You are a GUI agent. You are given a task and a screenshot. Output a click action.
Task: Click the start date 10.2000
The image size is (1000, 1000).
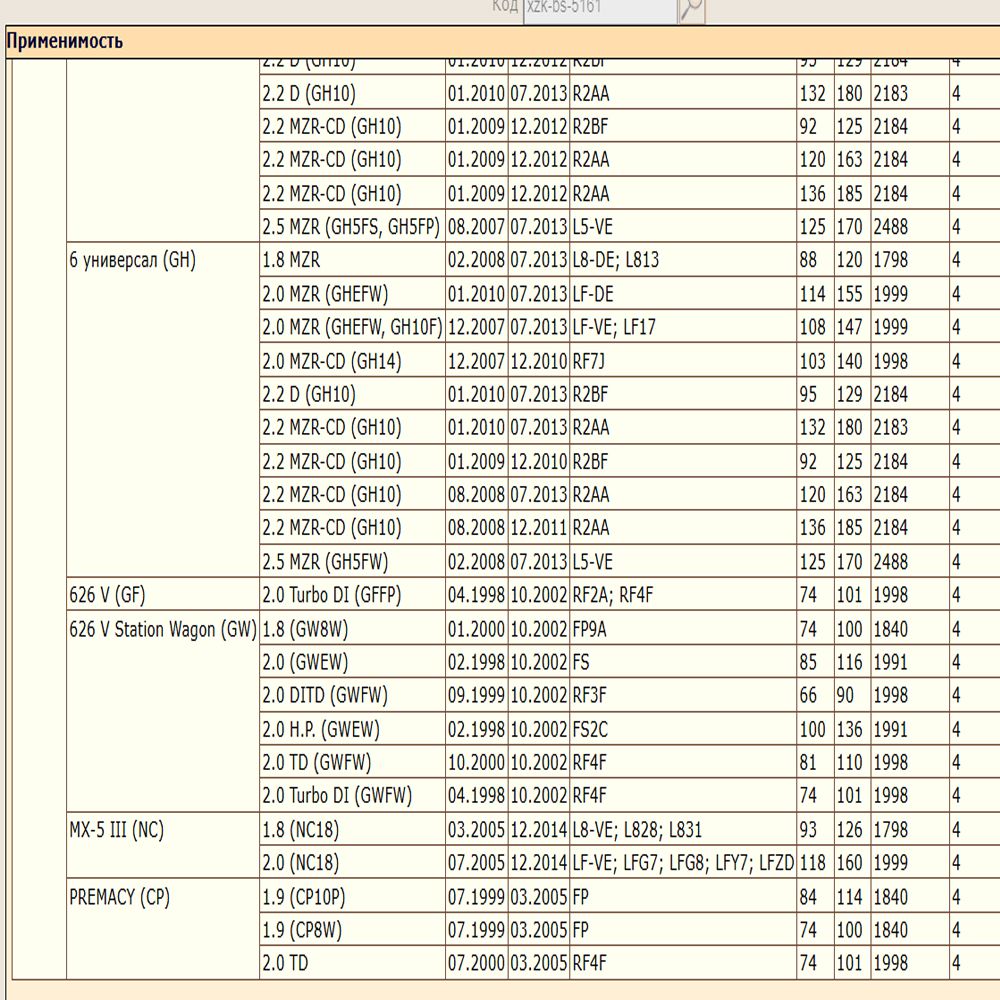[476, 761]
